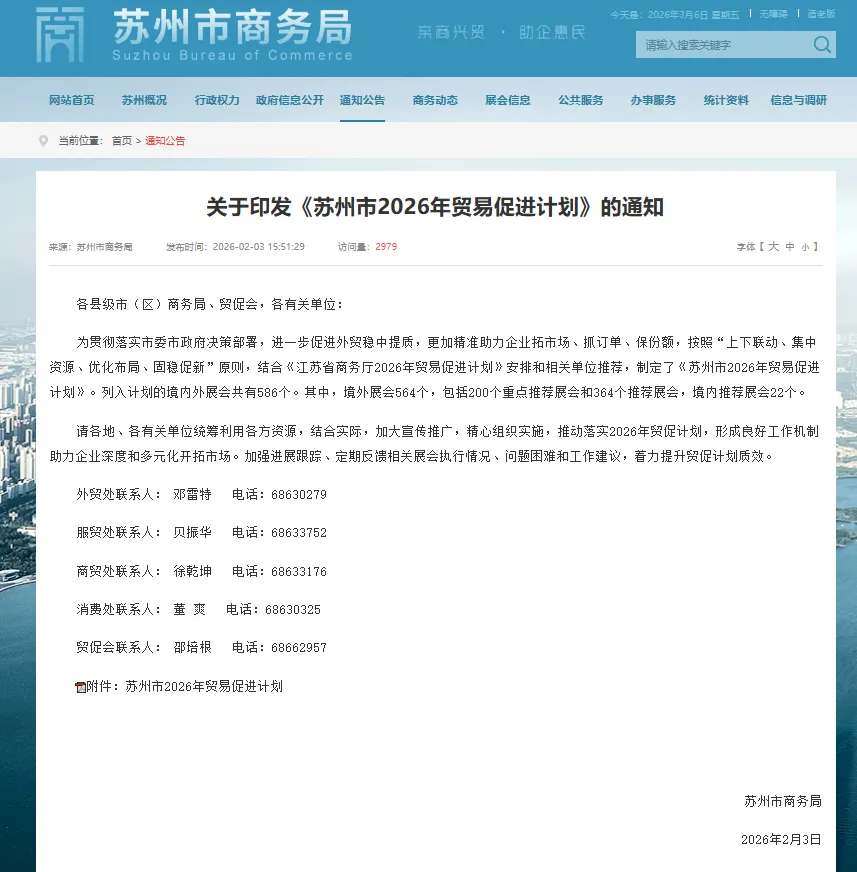Open the 网站首页 menu item
This screenshot has width=857, height=872.
click(x=72, y=100)
